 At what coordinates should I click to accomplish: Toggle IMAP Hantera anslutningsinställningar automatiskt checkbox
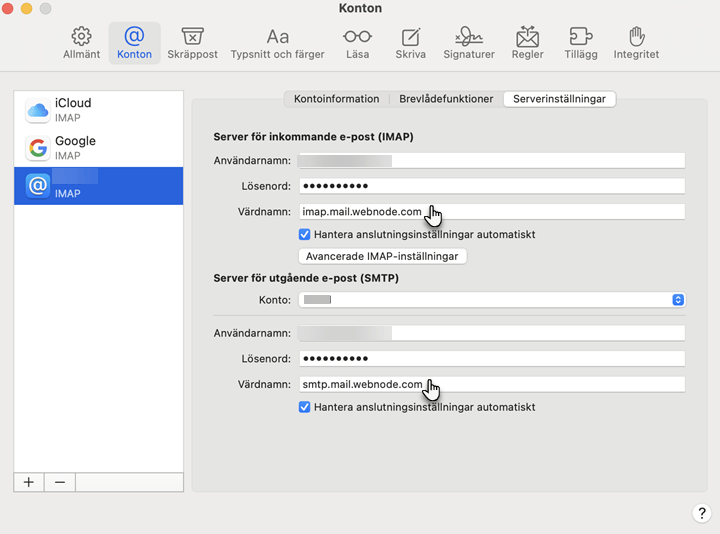(x=304, y=235)
